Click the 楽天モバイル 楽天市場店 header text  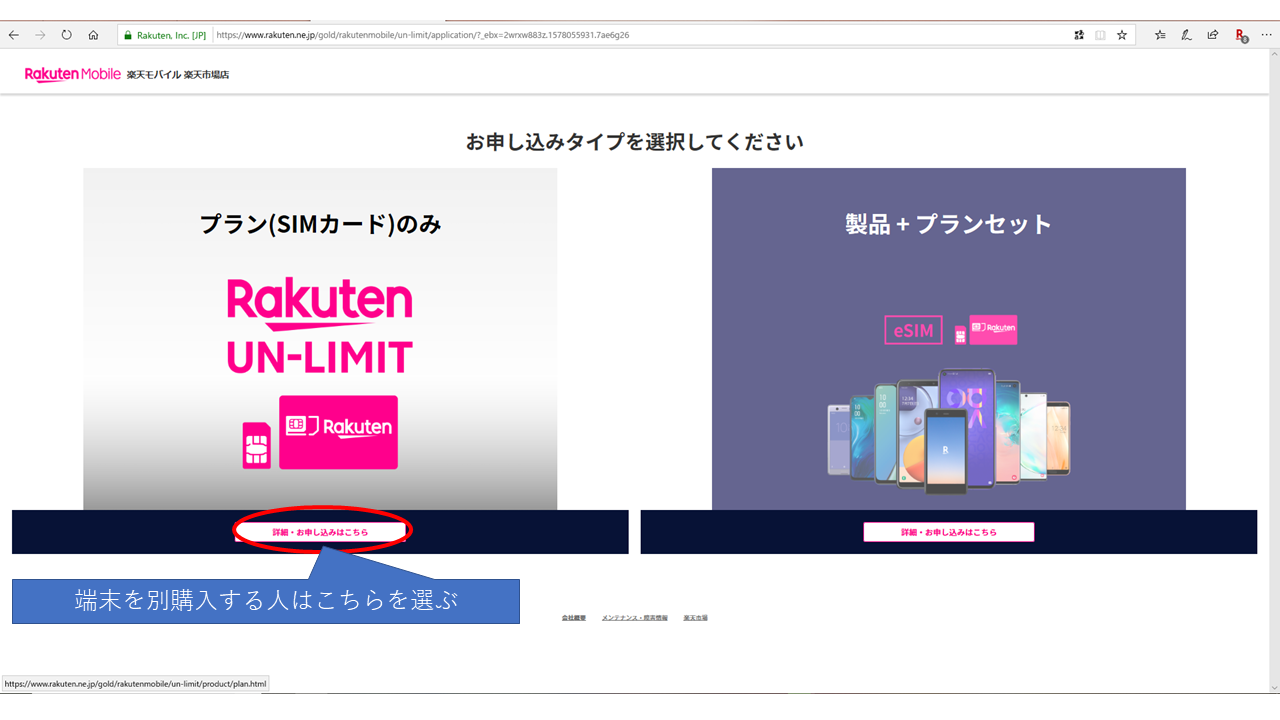coord(178,75)
